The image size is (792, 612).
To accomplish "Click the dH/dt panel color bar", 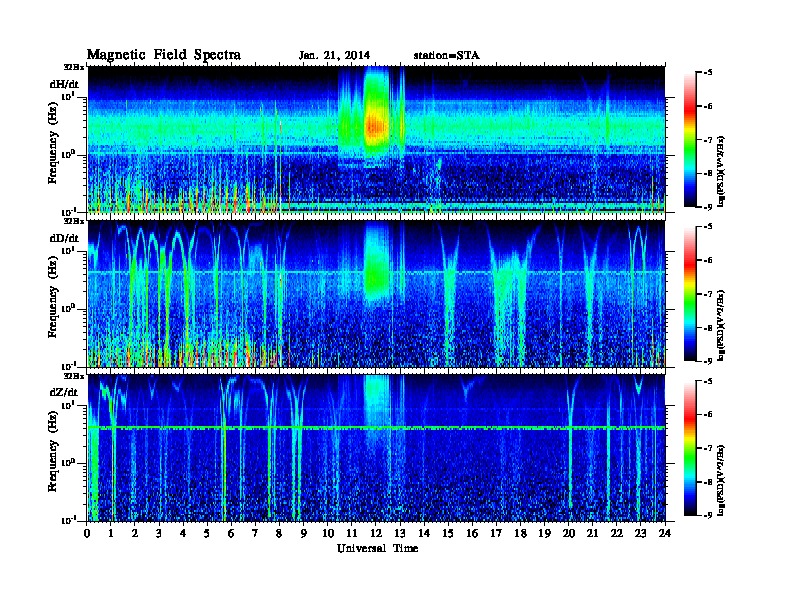I will 690,140.
